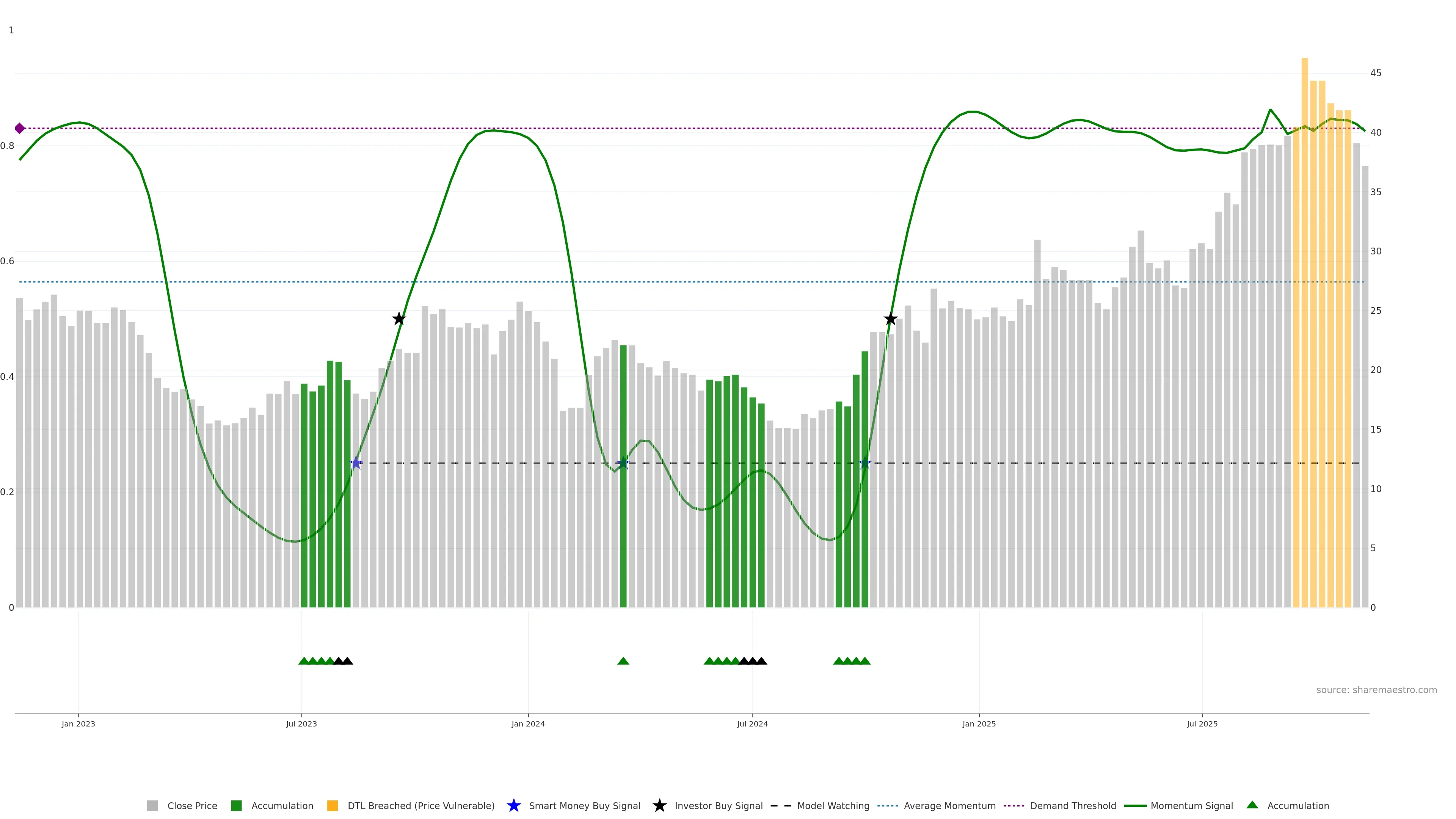Click the first black Investor Buy Signal star
Image resolution: width=1456 pixels, height=819 pixels.
click(x=399, y=319)
